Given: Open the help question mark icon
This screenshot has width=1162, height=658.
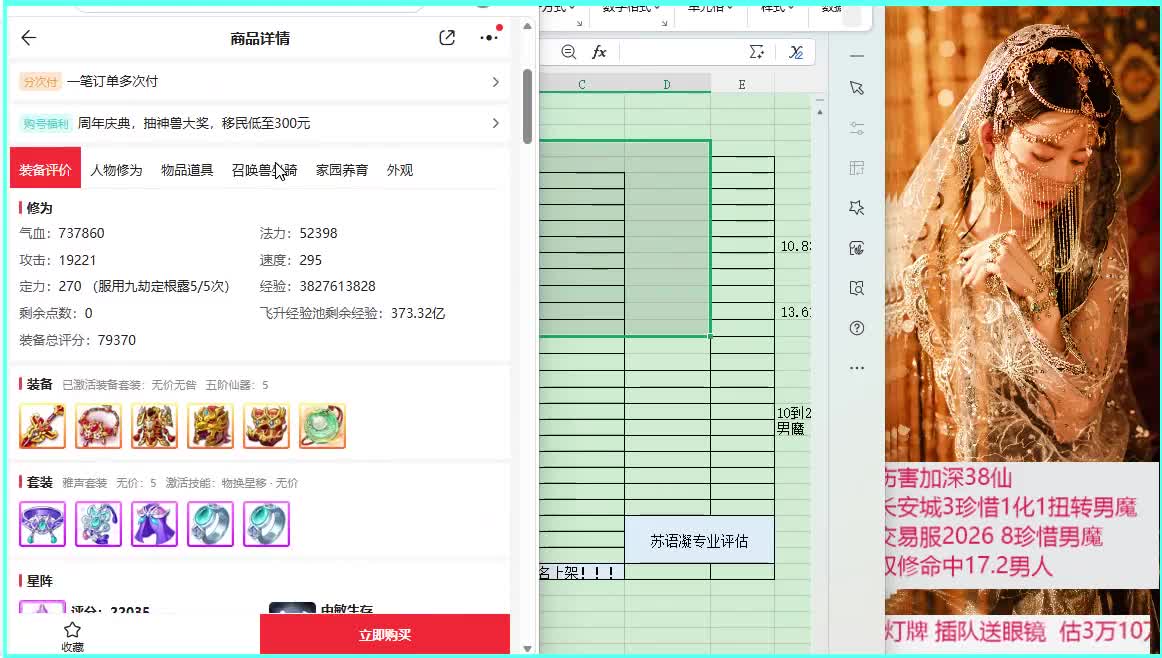Looking at the screenshot, I should point(857,328).
